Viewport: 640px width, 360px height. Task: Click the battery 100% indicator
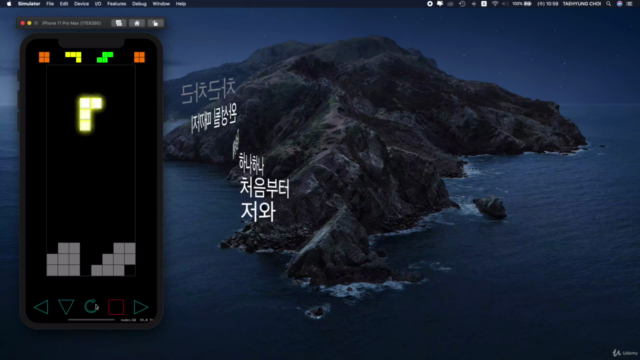(522, 4)
